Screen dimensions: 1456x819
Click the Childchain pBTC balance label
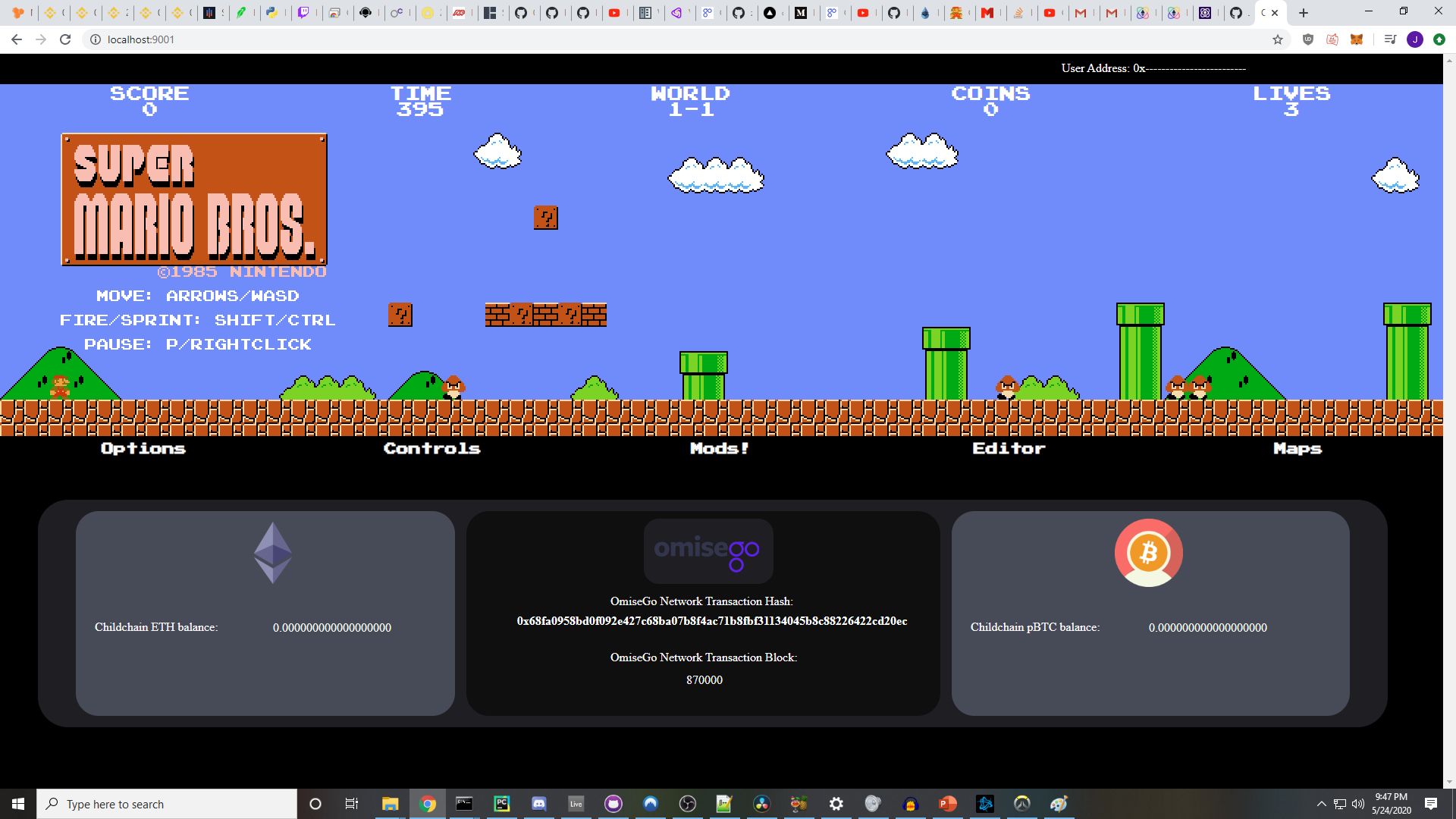(1035, 627)
